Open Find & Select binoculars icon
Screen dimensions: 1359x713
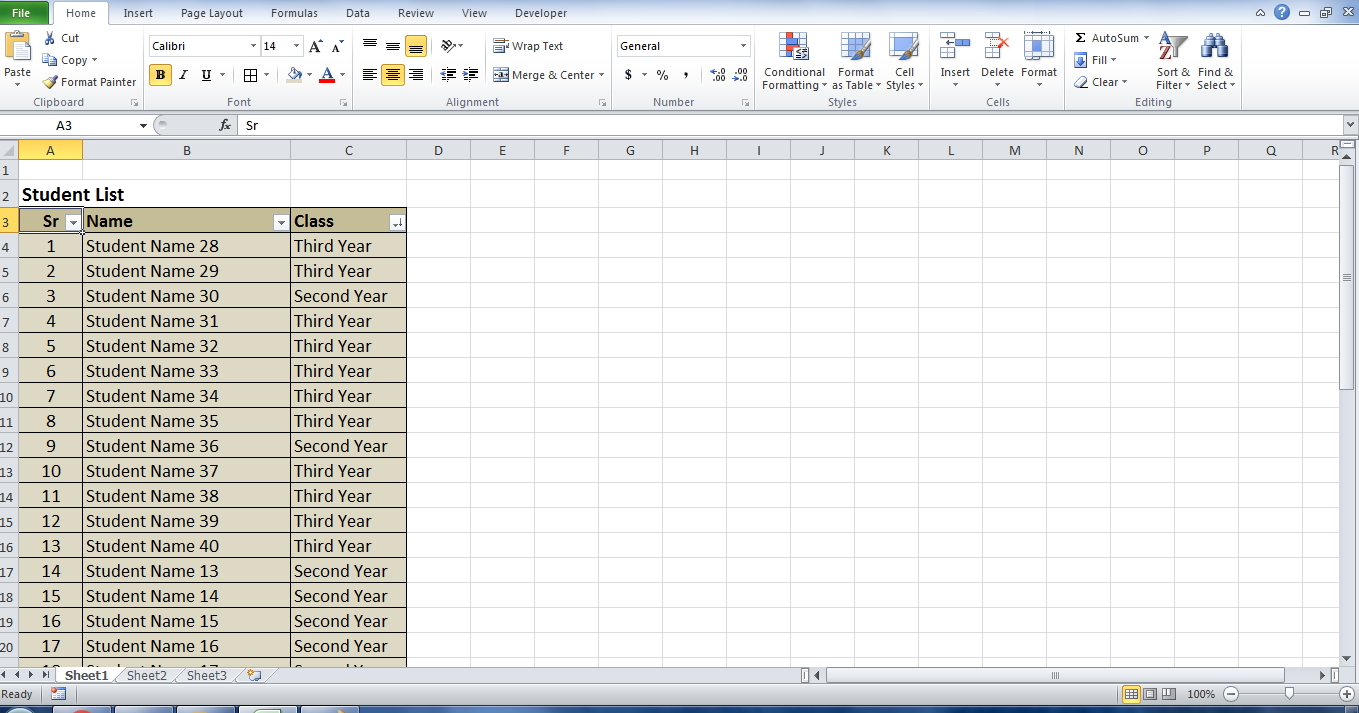(x=1215, y=46)
